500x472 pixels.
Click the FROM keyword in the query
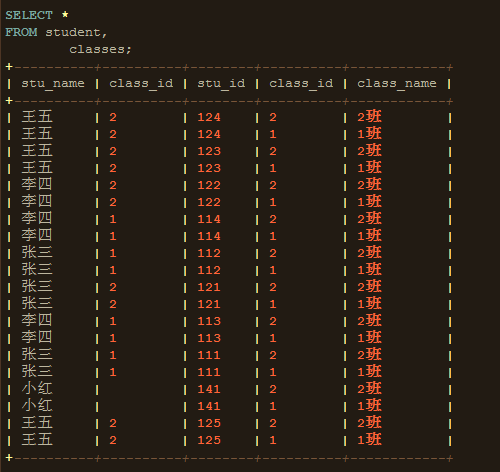pos(21,32)
